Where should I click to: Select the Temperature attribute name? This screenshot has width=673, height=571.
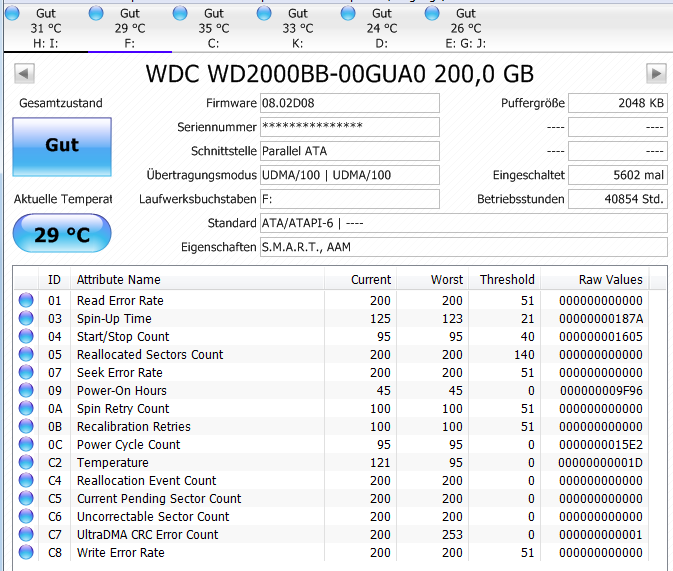click(x=113, y=463)
